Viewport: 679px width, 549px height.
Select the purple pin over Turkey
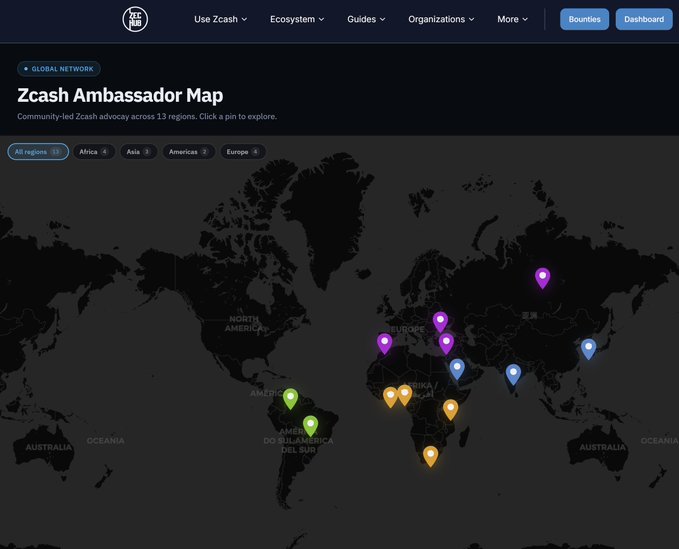tap(446, 344)
